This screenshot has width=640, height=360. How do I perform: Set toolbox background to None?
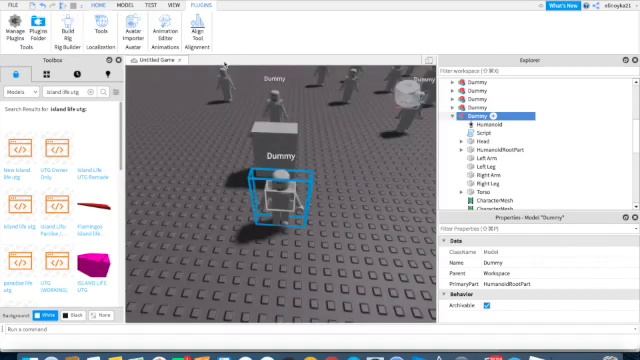point(101,316)
